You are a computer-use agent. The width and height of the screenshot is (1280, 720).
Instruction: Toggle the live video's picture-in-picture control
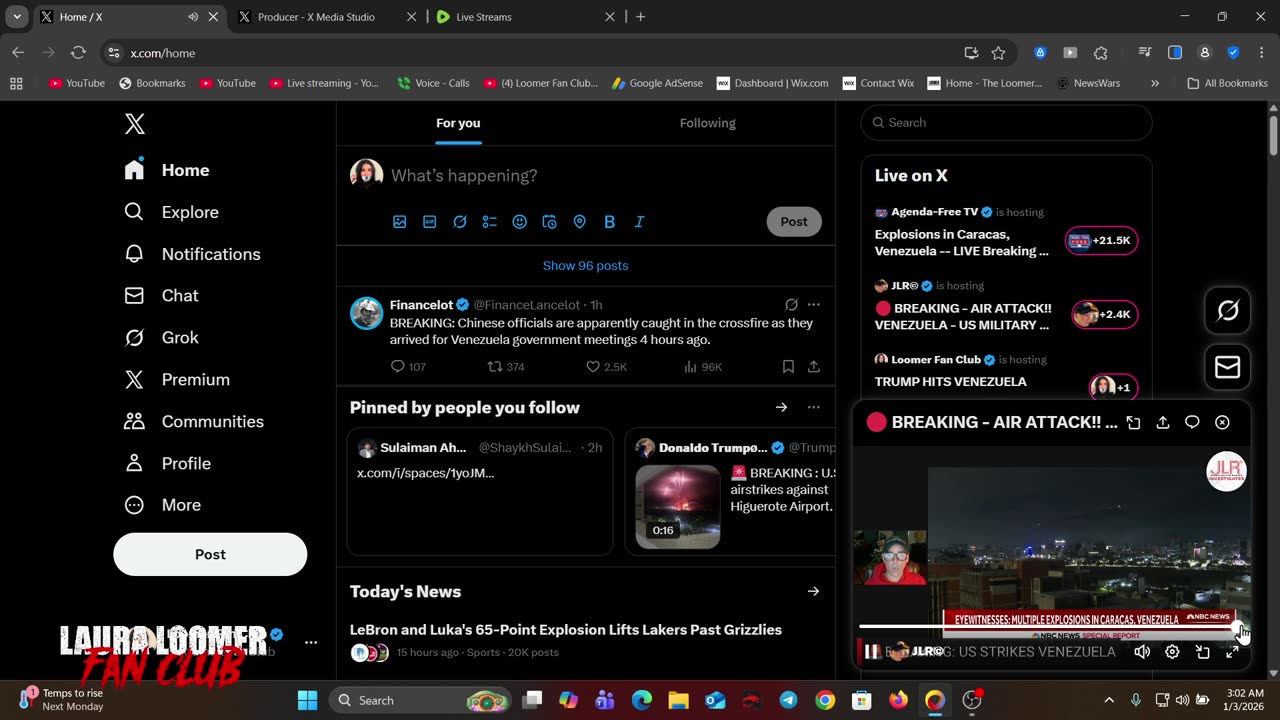pyautogui.click(x=1203, y=652)
